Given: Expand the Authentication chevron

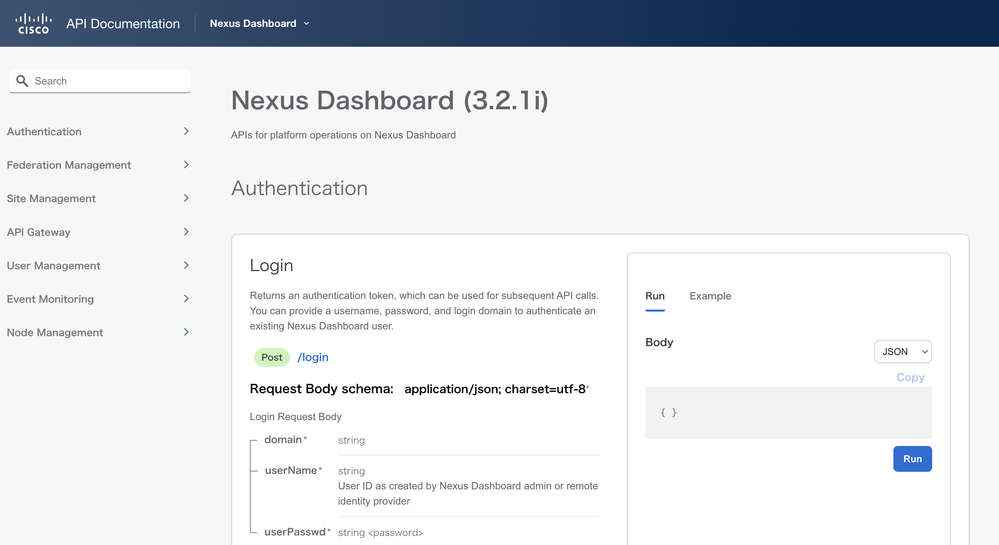Looking at the screenshot, I should point(186,131).
